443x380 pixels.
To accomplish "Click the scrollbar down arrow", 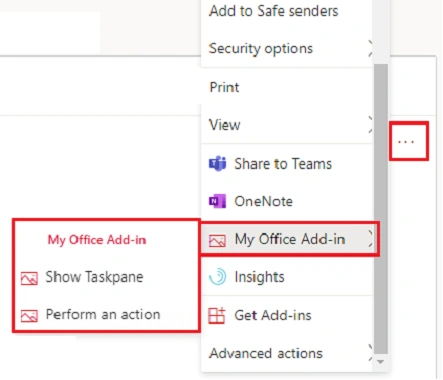I will click(380, 362).
